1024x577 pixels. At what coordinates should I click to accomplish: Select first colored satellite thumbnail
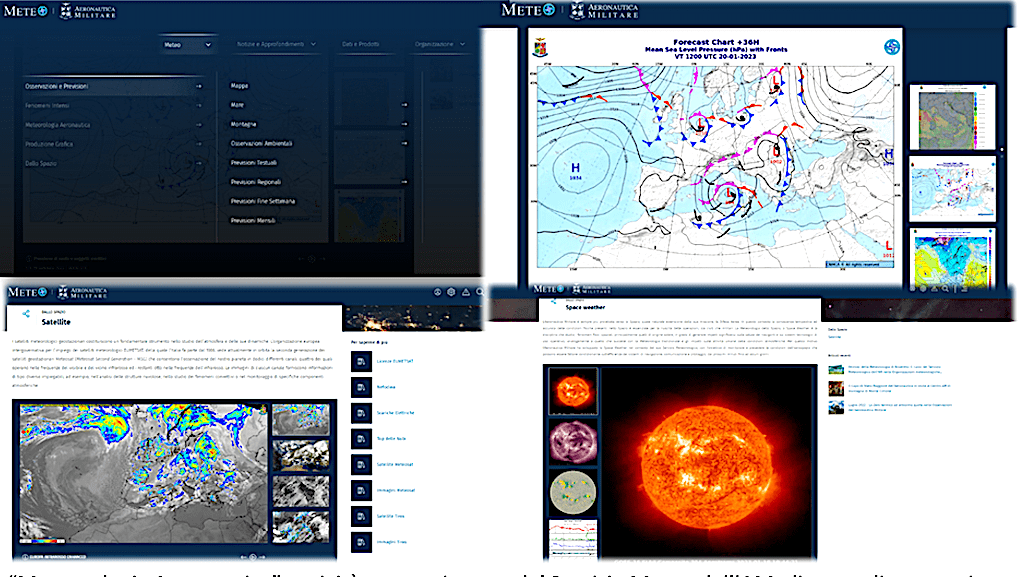[x=300, y=419]
